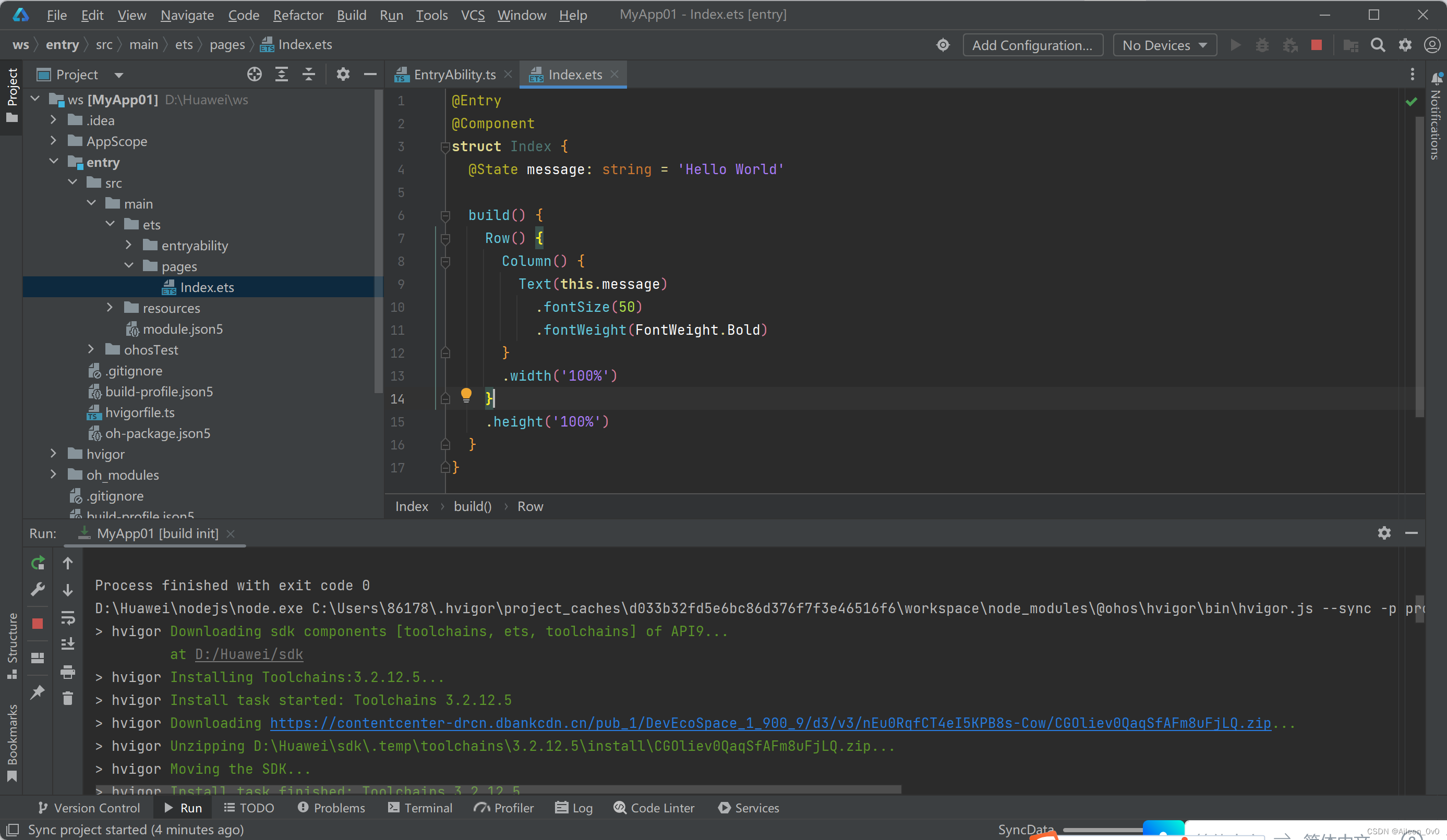Screen dimensions: 1447x840
Task: Click Collapse All icon in Project toolbar
Action: click(x=308, y=74)
